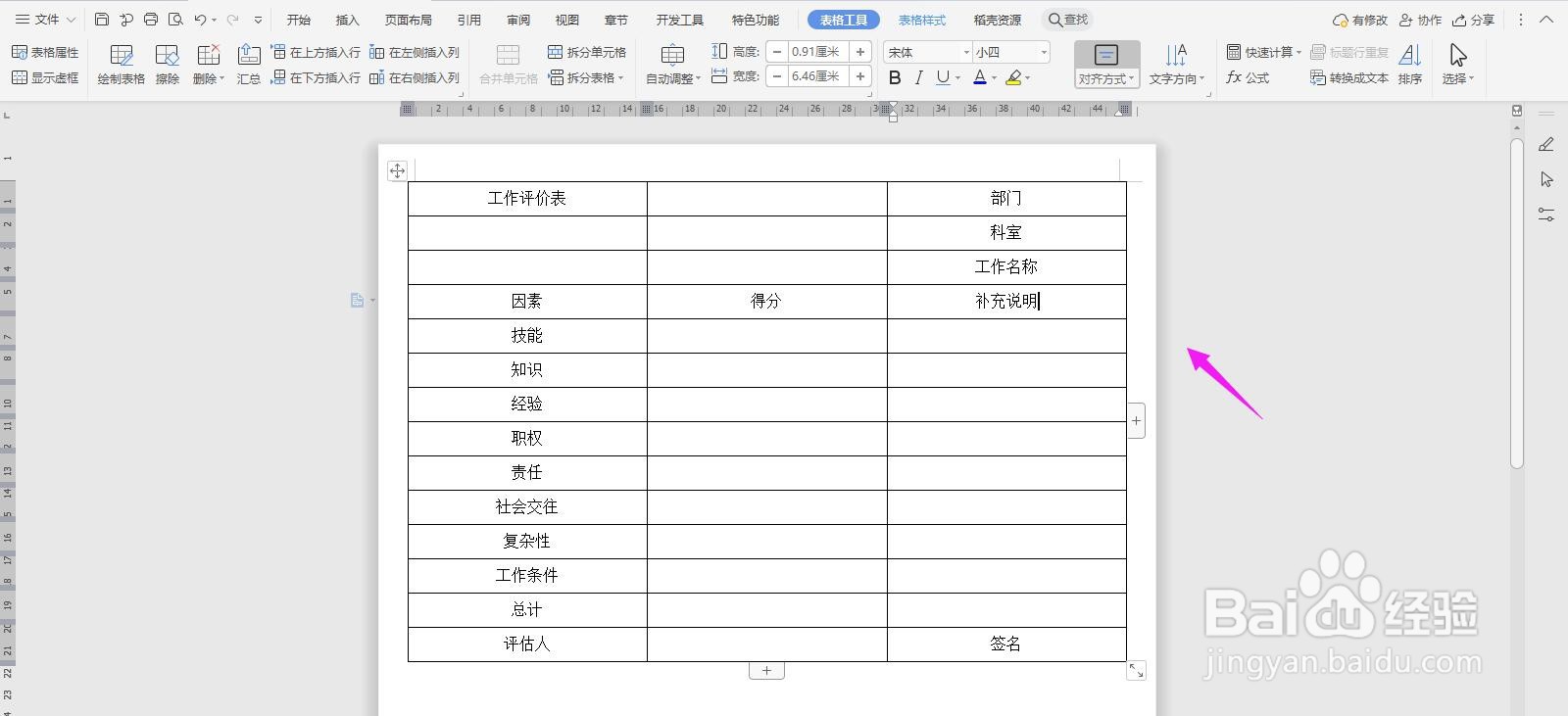
Task: Click the table move handle icon
Action: [397, 170]
